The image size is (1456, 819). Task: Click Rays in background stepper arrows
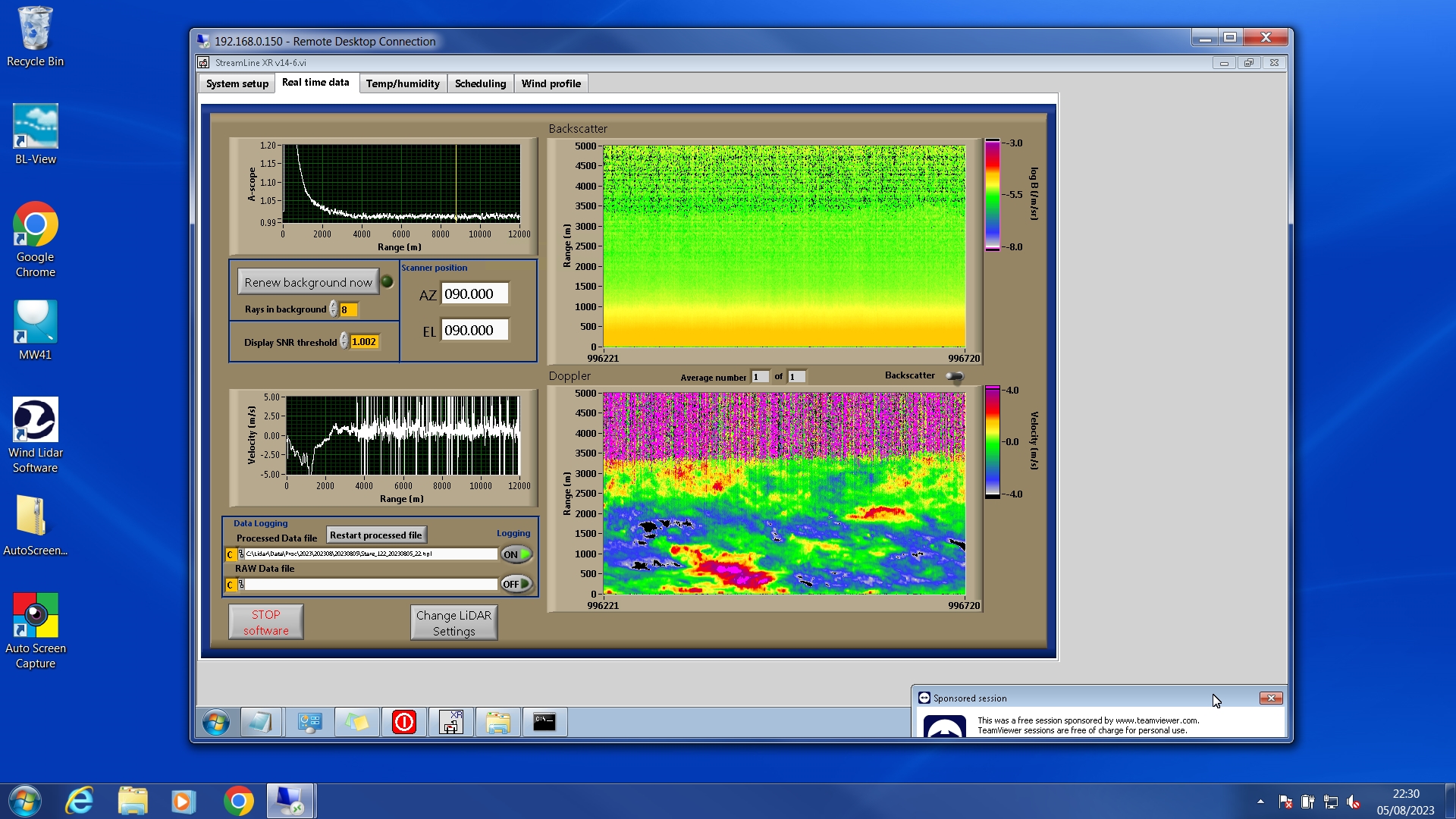coord(333,309)
